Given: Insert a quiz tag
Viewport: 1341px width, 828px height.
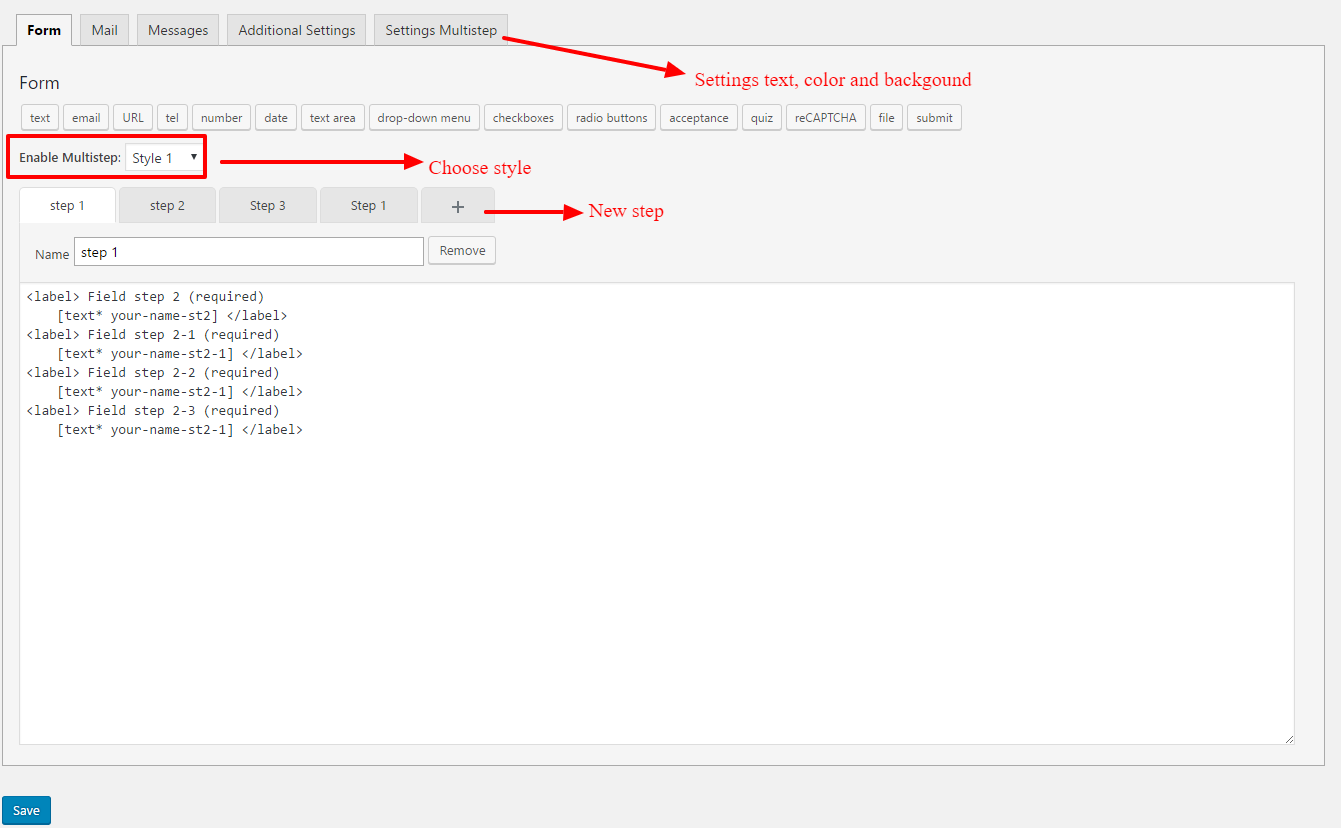Looking at the screenshot, I should (762, 118).
